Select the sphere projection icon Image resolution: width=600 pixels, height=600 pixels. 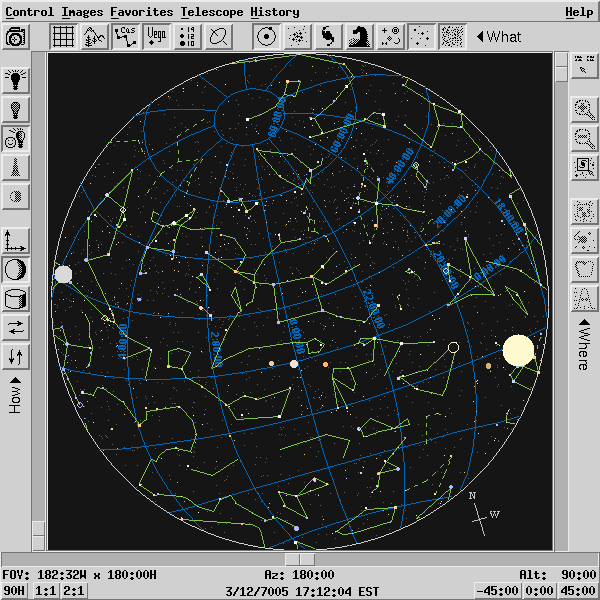tap(17, 269)
